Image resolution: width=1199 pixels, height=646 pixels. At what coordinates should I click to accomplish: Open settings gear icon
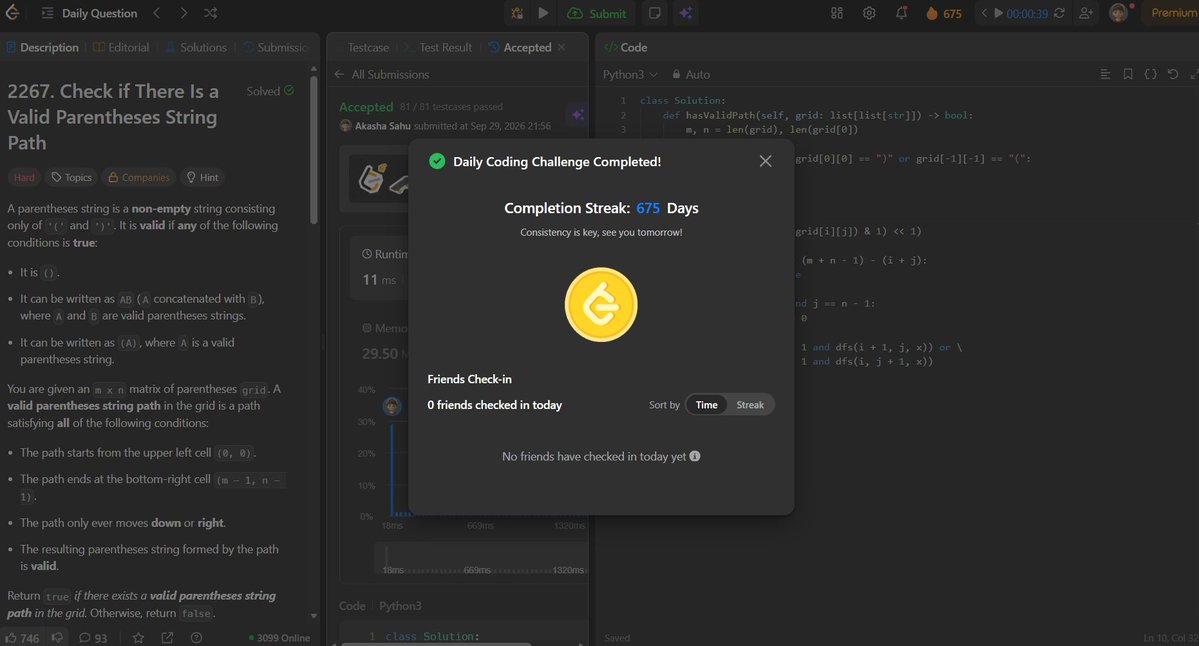869,13
